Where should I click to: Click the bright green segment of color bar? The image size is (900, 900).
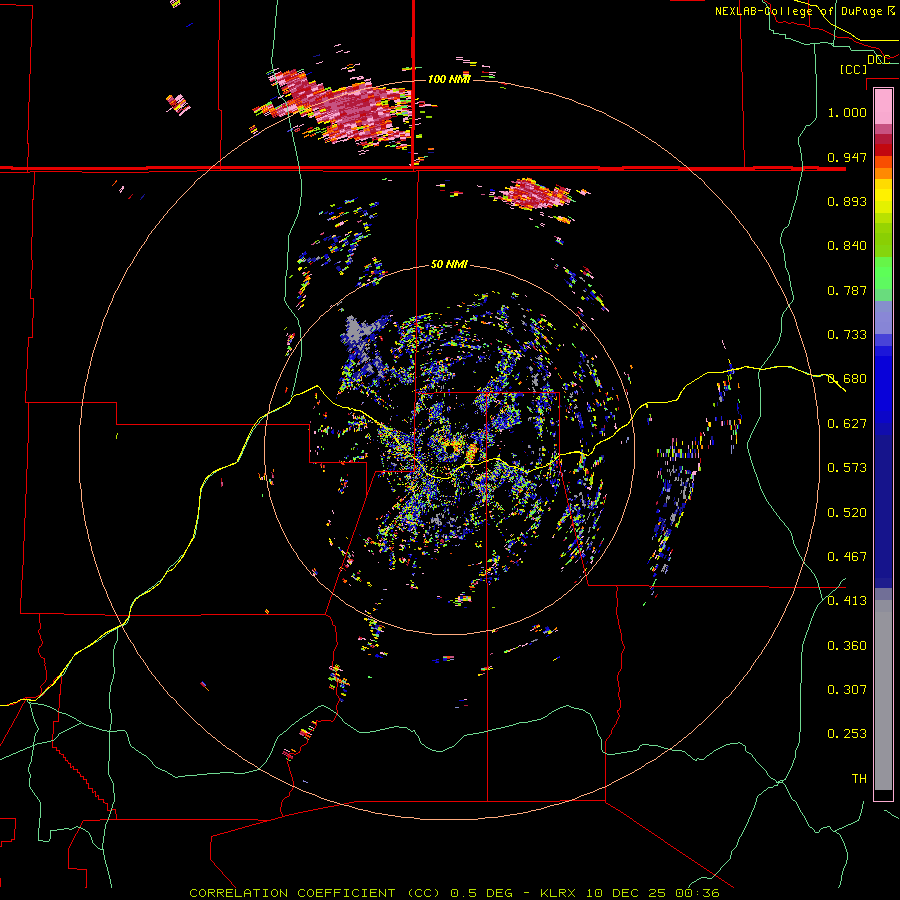tap(883, 273)
